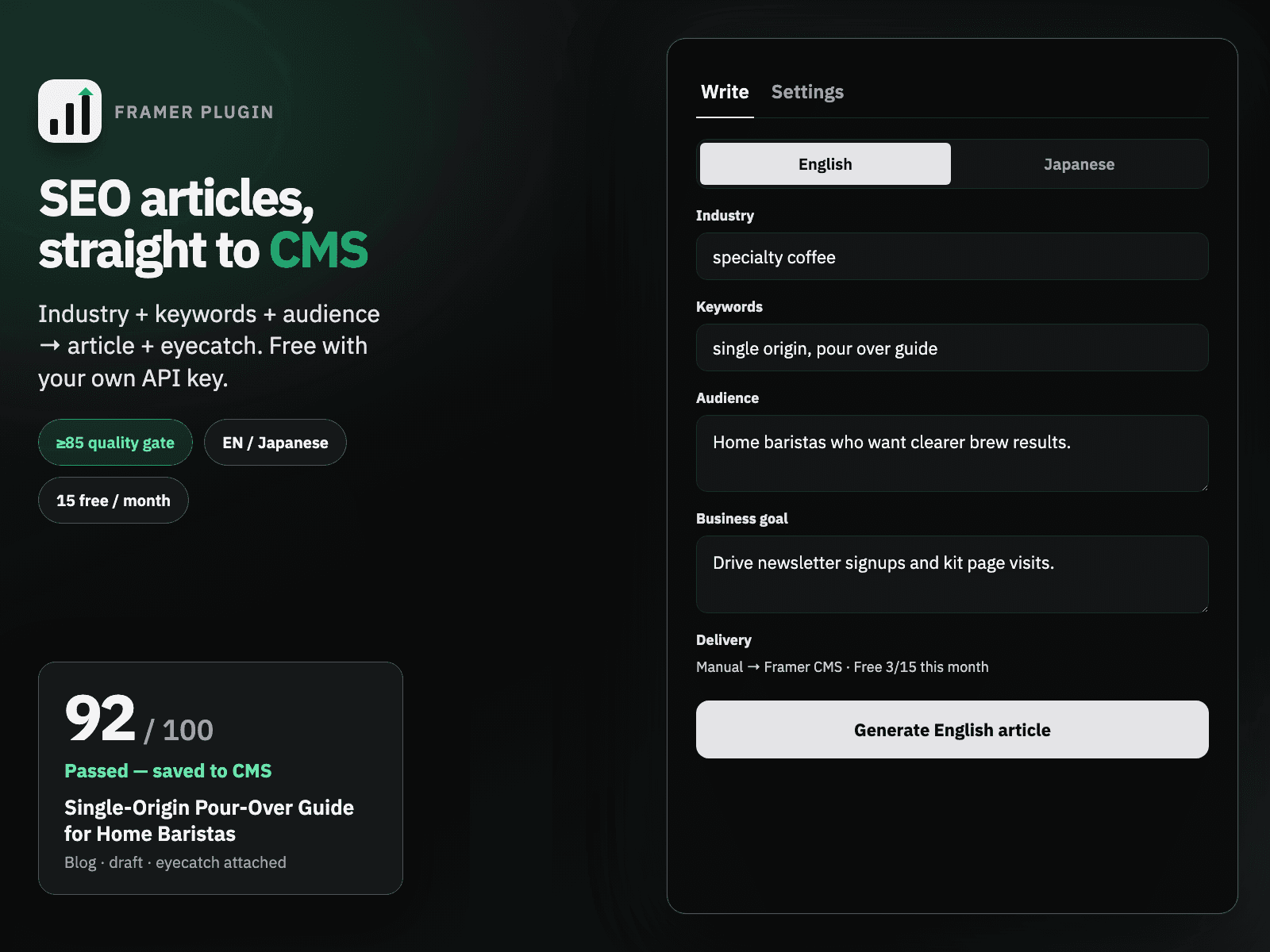Select the EN / Japanese pill

pos(275,443)
